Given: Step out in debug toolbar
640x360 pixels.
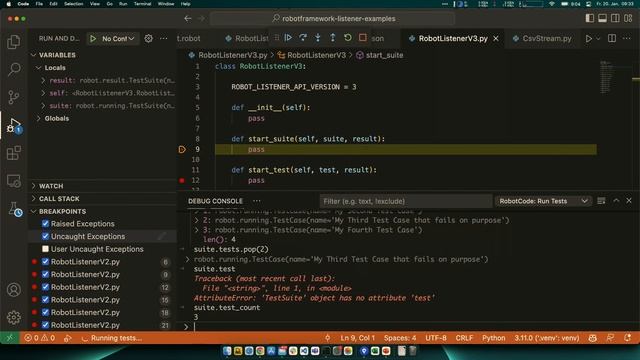Looking at the screenshot, I should click(x=333, y=38).
